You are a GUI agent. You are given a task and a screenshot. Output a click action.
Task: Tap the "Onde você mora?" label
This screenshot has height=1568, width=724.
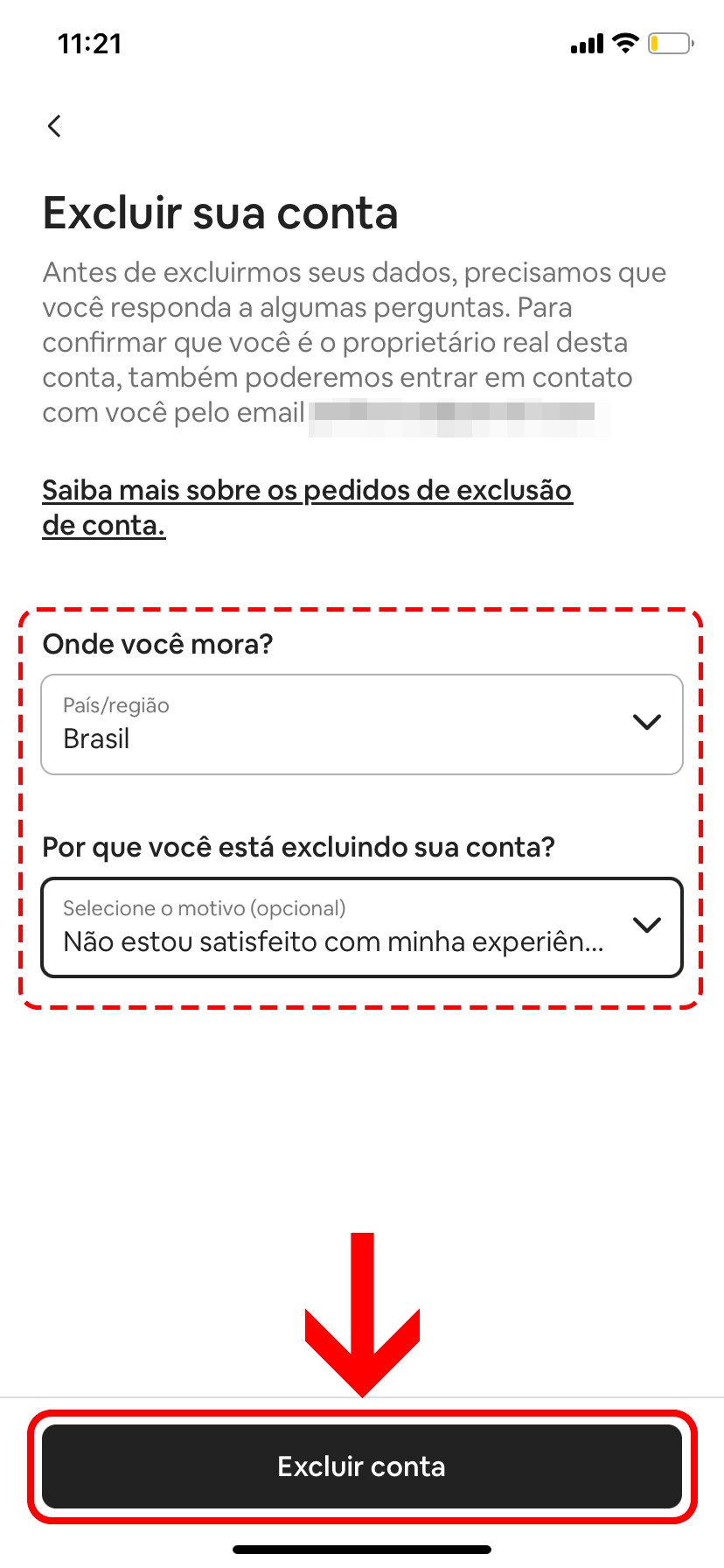(x=157, y=644)
